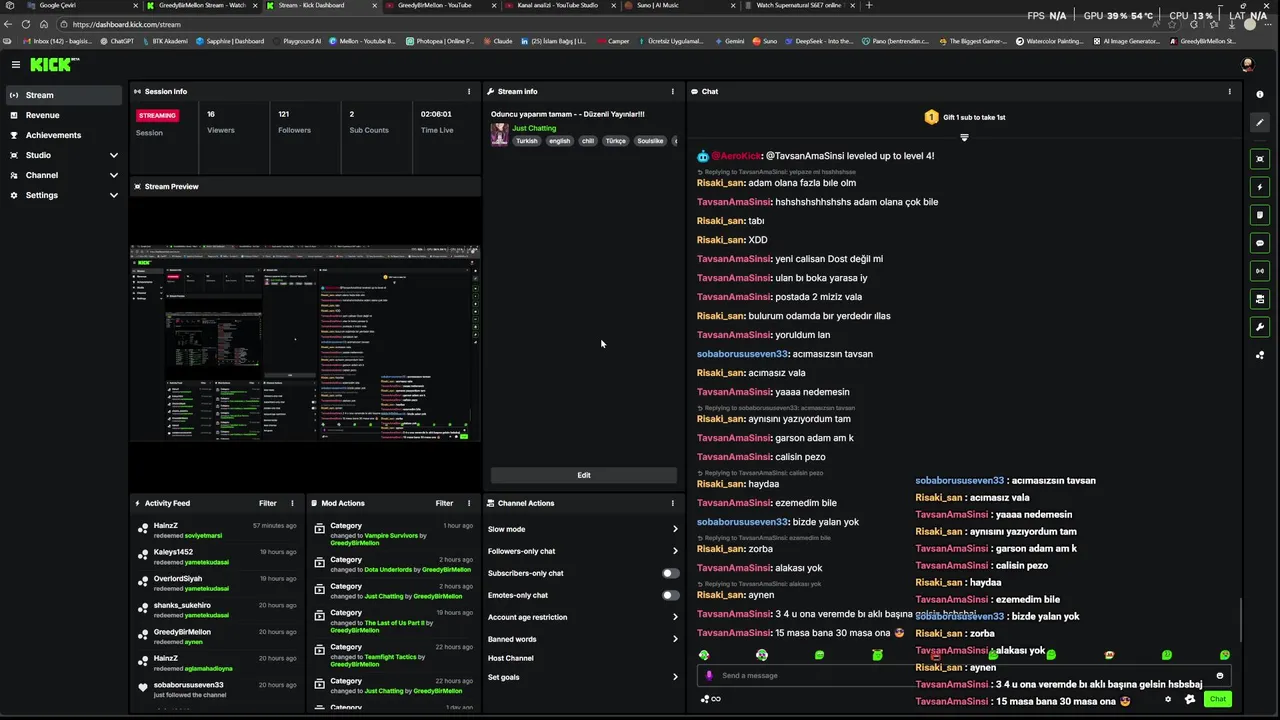Open chat settings gear icon
The image size is (1280, 720).
point(1168,699)
